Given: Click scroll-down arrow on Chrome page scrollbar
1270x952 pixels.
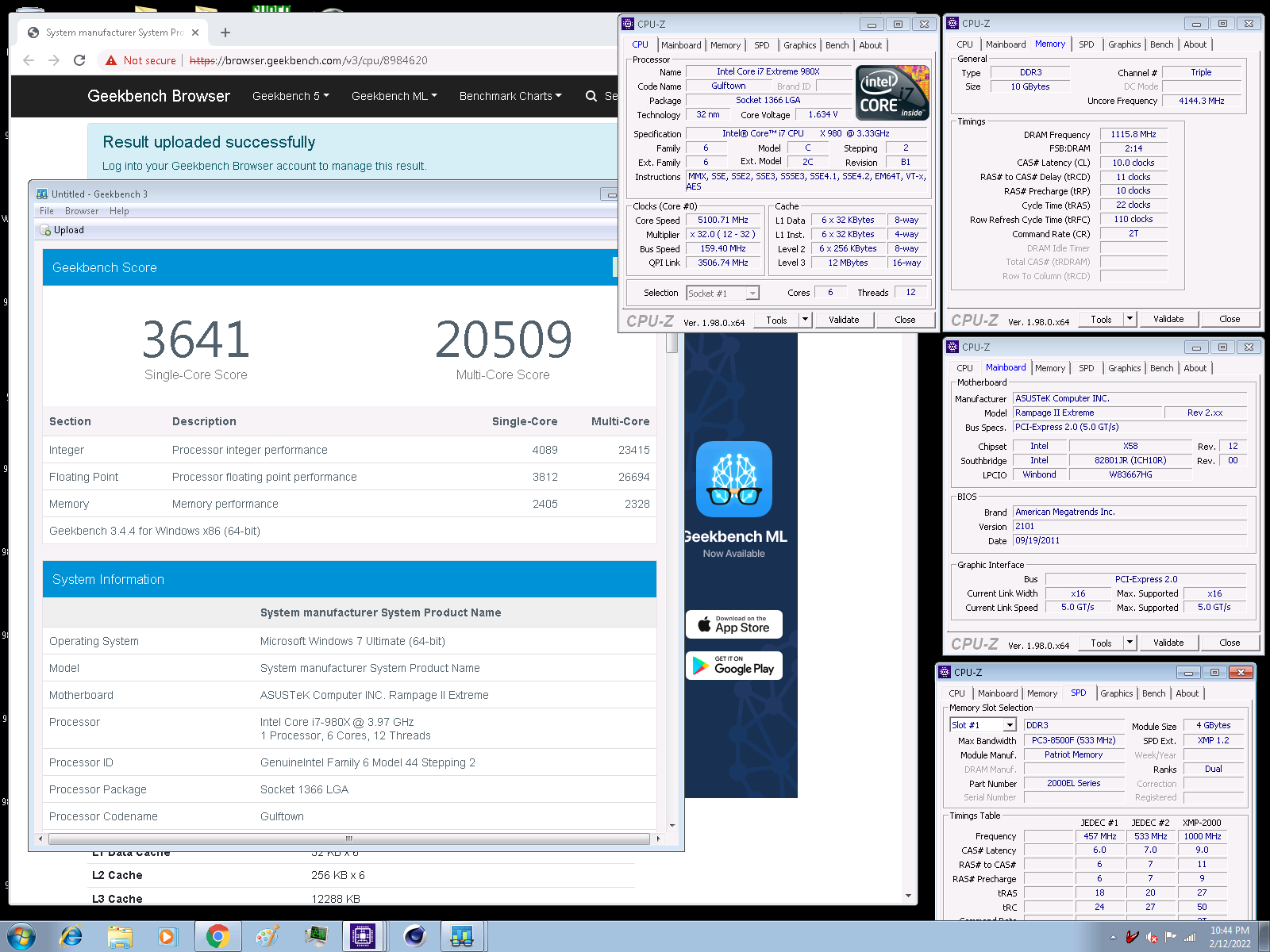Looking at the screenshot, I should [x=909, y=896].
